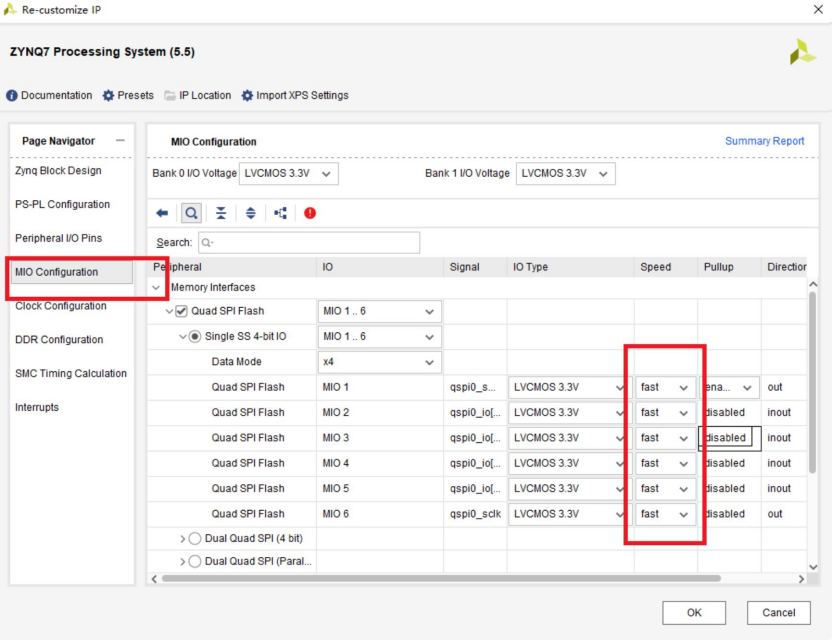Screen dimensions: 832x640
Task: Click the Collapse All toolbar icon
Action: pos(221,213)
